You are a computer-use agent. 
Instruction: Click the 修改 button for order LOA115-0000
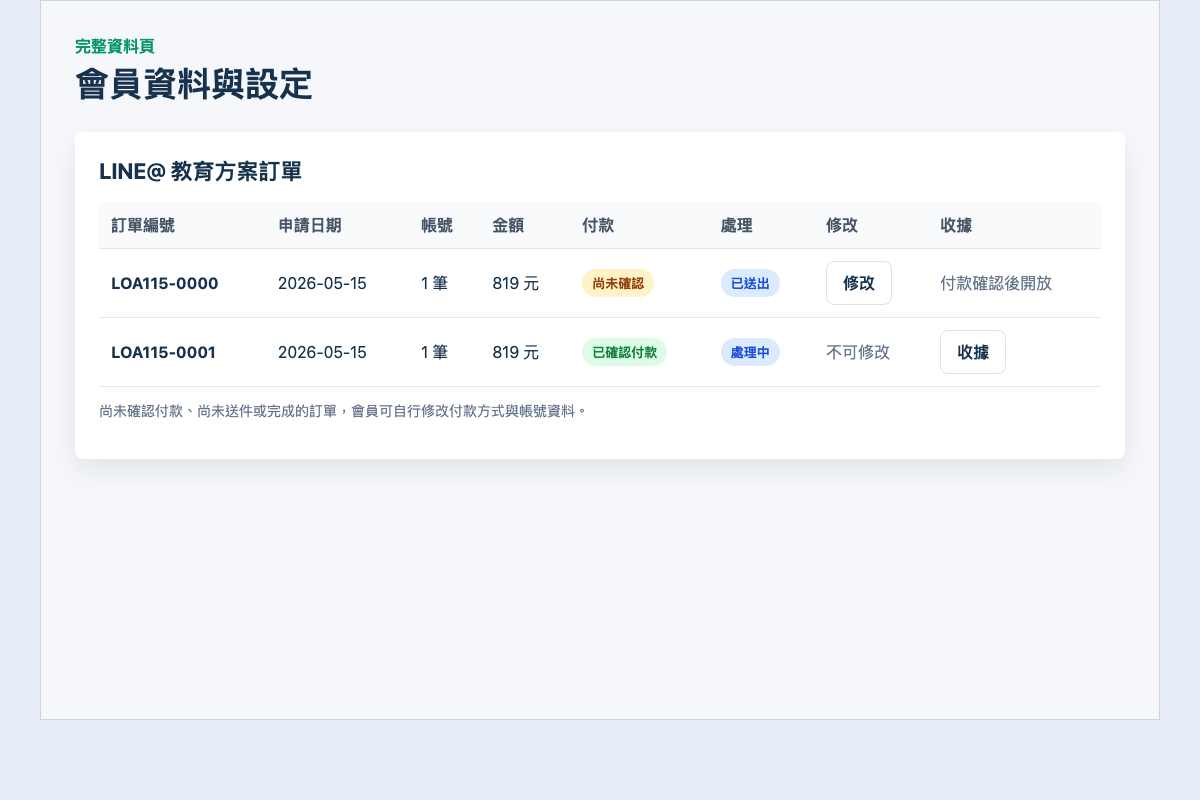[x=859, y=283]
